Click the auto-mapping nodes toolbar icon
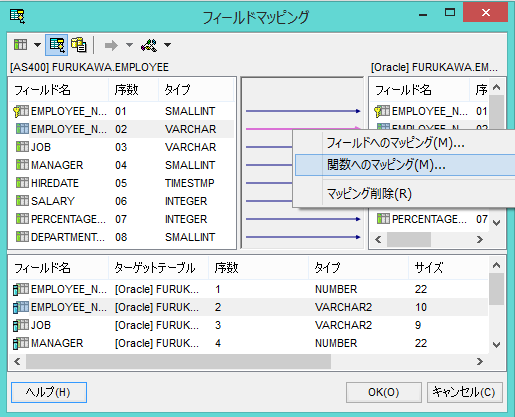 coord(149,45)
